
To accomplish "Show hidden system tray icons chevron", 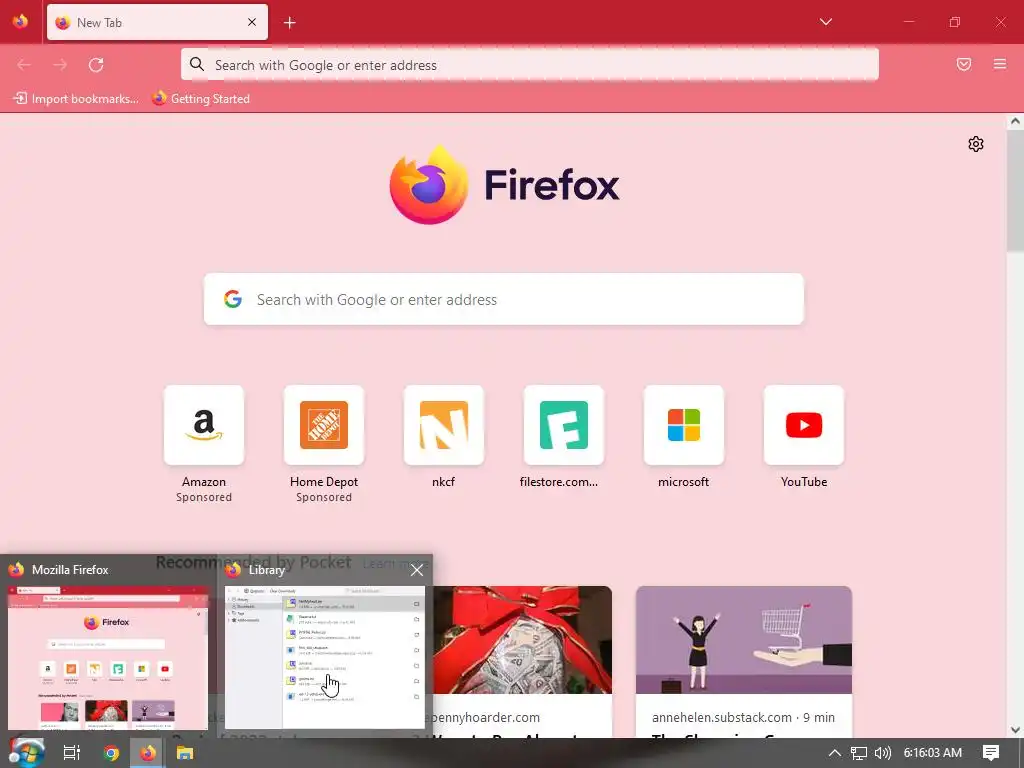I will 835,753.
